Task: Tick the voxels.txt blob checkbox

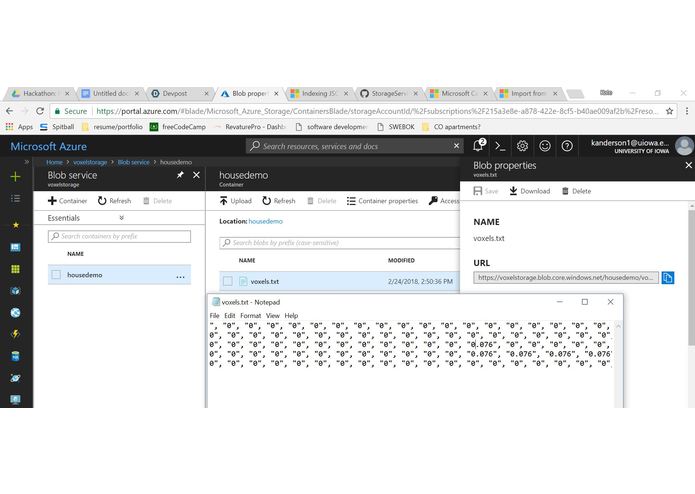Action: 228,281
